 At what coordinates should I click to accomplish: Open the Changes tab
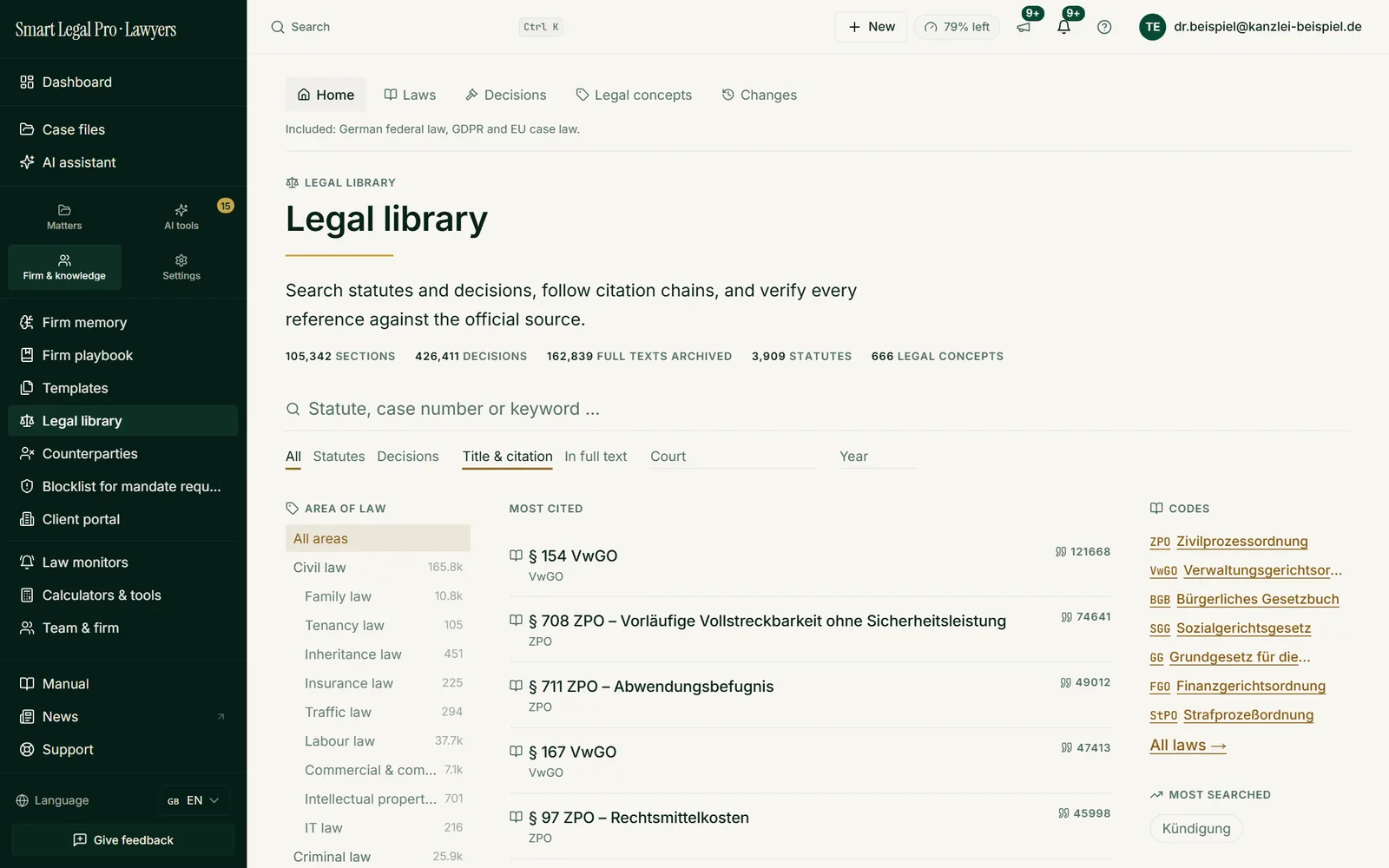760,95
